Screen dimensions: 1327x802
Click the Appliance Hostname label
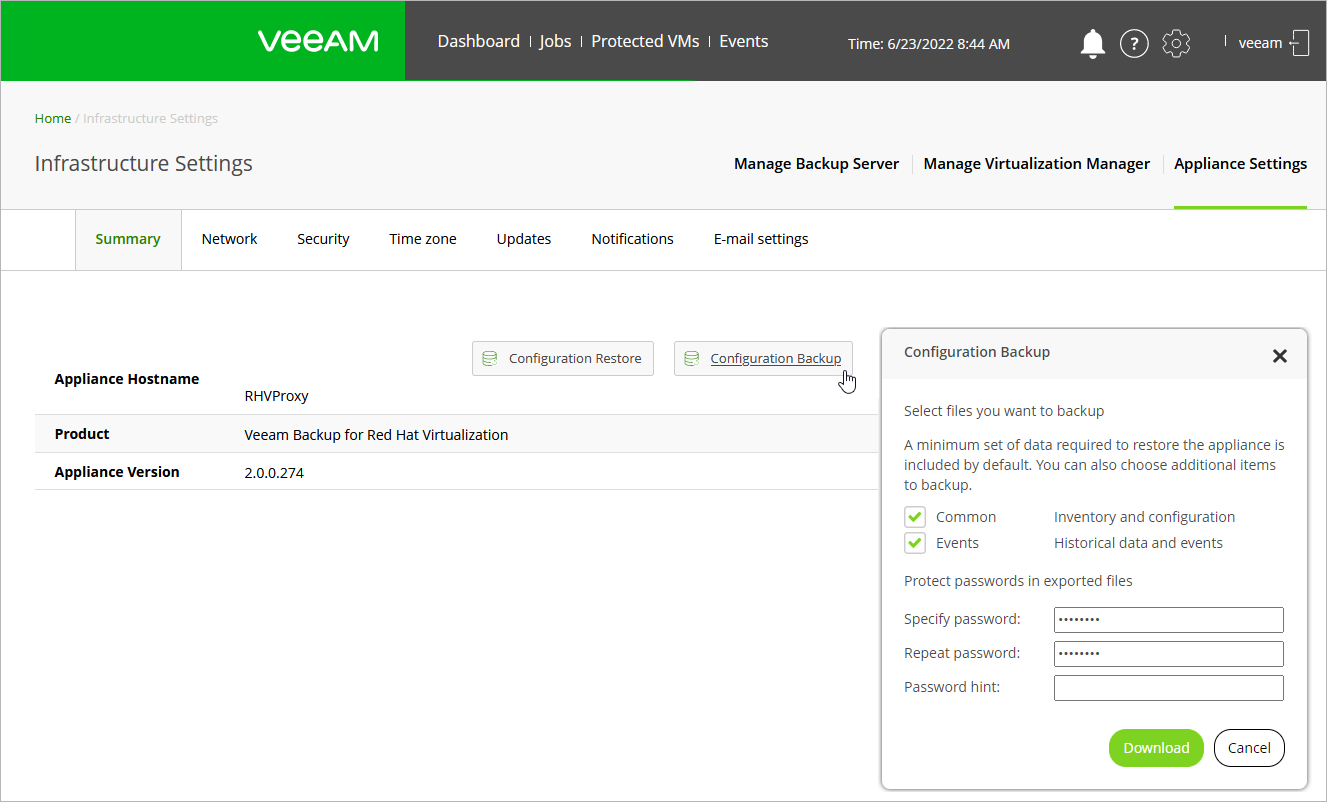pos(127,379)
